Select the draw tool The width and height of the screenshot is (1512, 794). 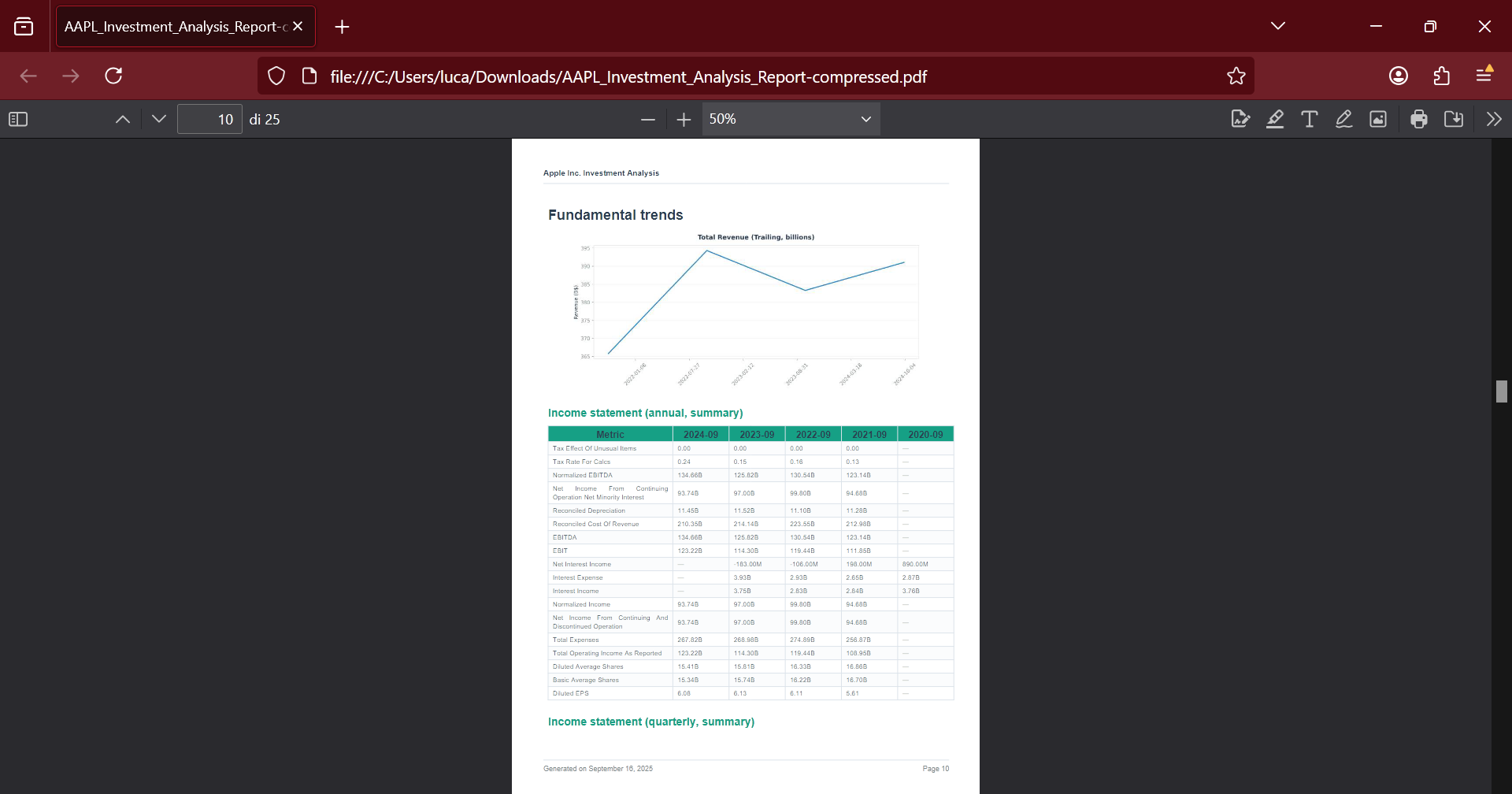(1343, 119)
